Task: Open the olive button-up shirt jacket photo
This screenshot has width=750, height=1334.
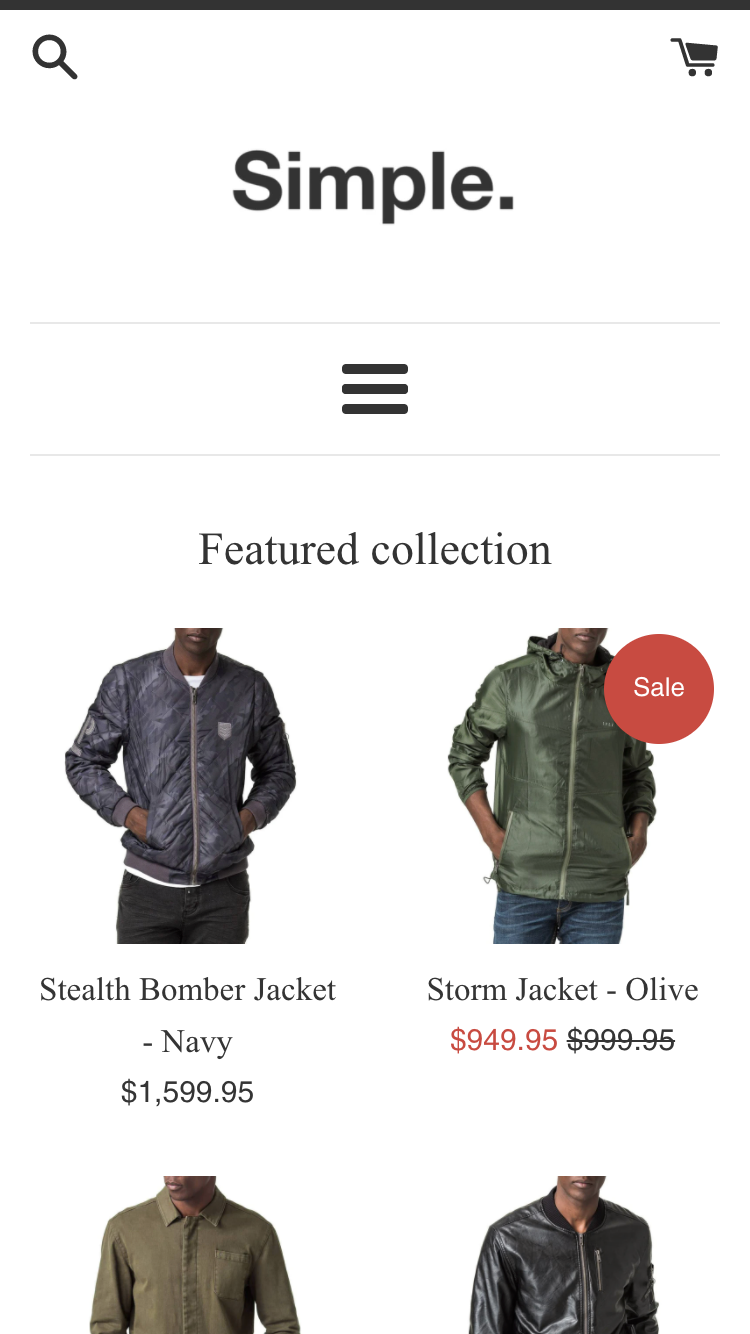Action: tap(187, 1255)
